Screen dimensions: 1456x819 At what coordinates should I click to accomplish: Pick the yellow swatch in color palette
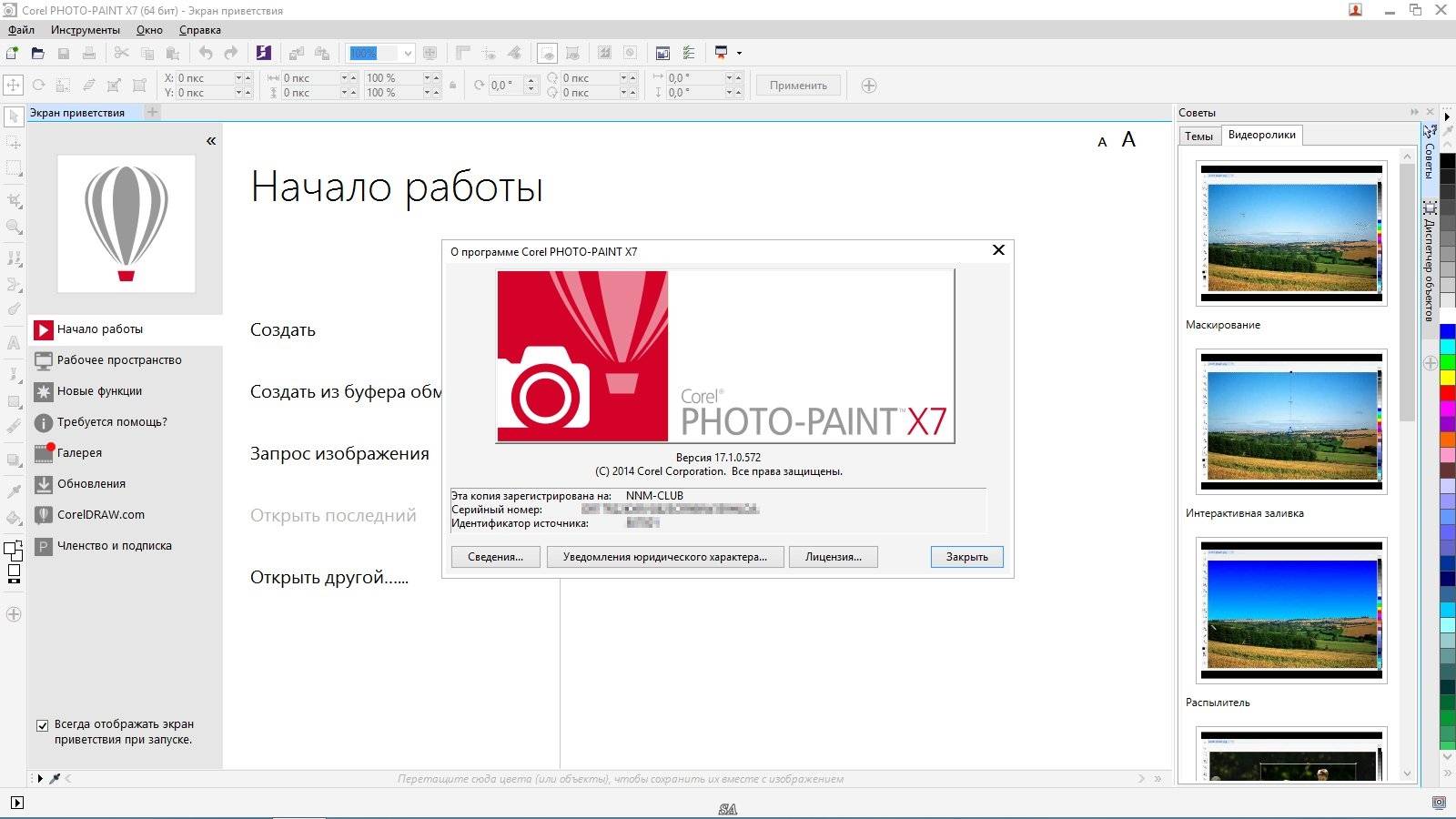[x=1447, y=377]
